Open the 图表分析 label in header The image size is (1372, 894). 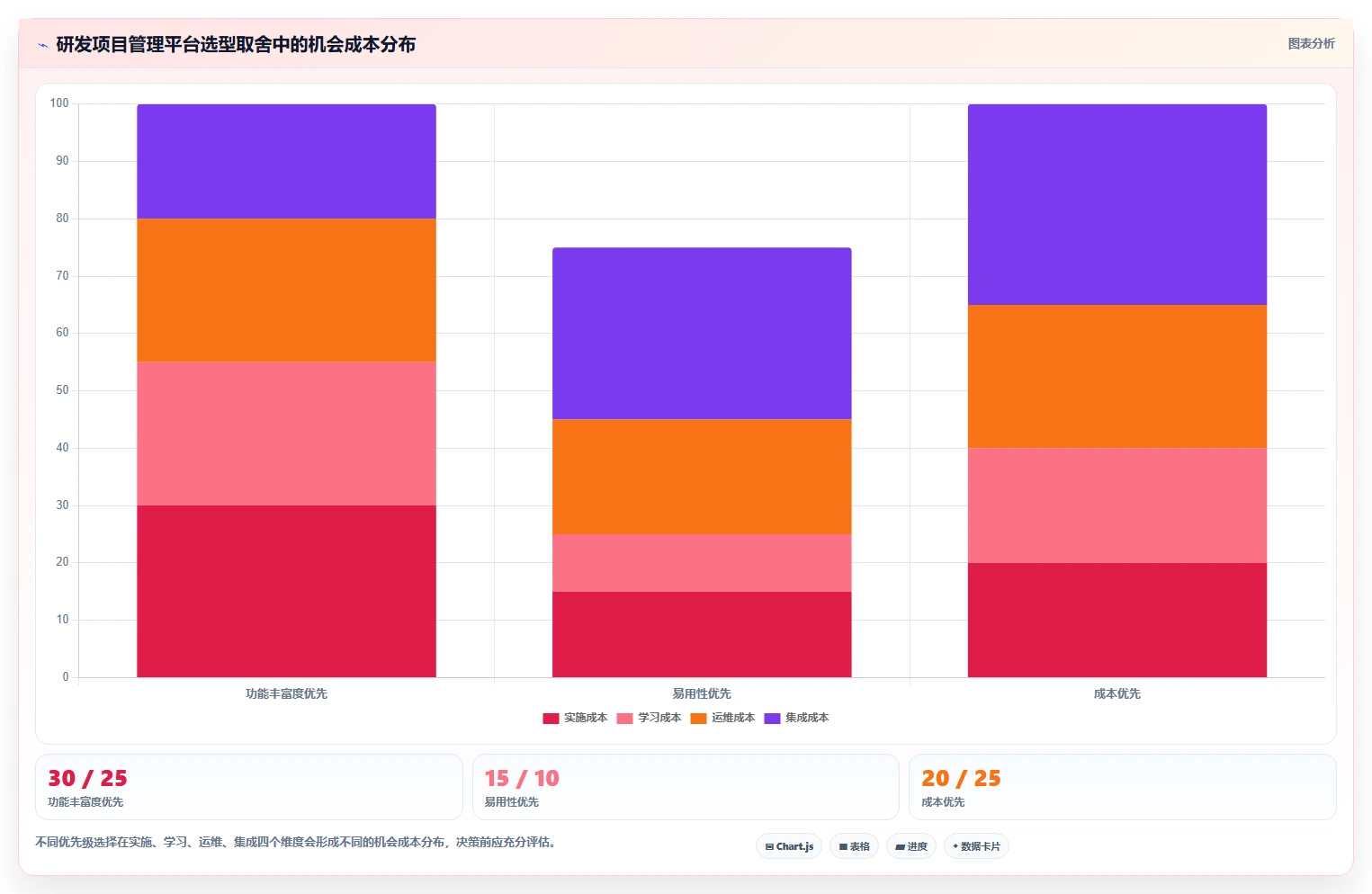[1311, 43]
